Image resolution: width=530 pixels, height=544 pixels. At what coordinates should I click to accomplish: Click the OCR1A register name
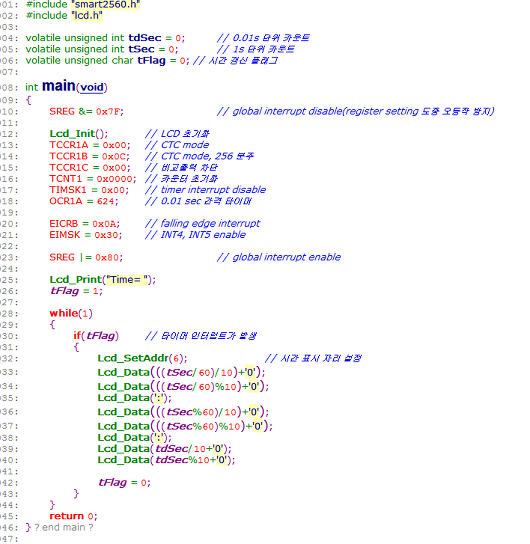[66, 201]
